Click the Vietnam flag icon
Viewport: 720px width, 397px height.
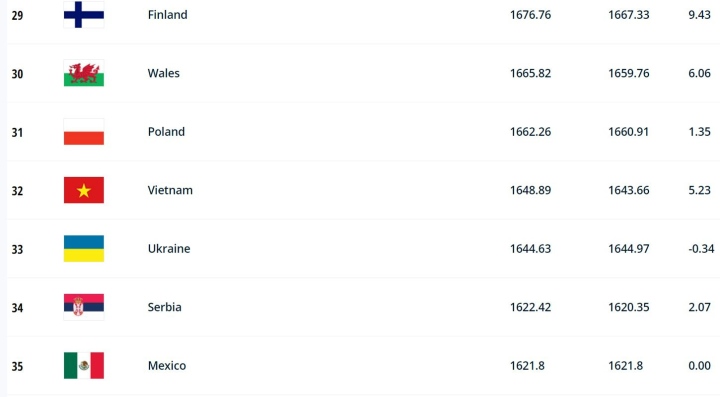[x=84, y=190]
